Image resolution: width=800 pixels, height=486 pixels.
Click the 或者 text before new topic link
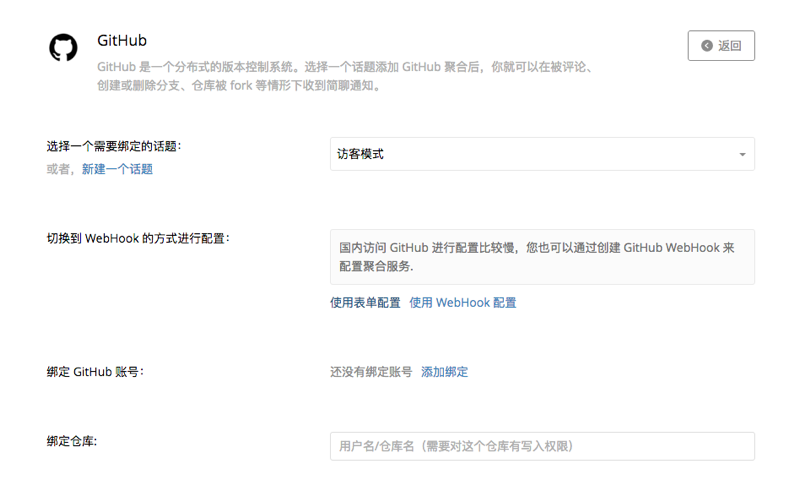coord(62,170)
